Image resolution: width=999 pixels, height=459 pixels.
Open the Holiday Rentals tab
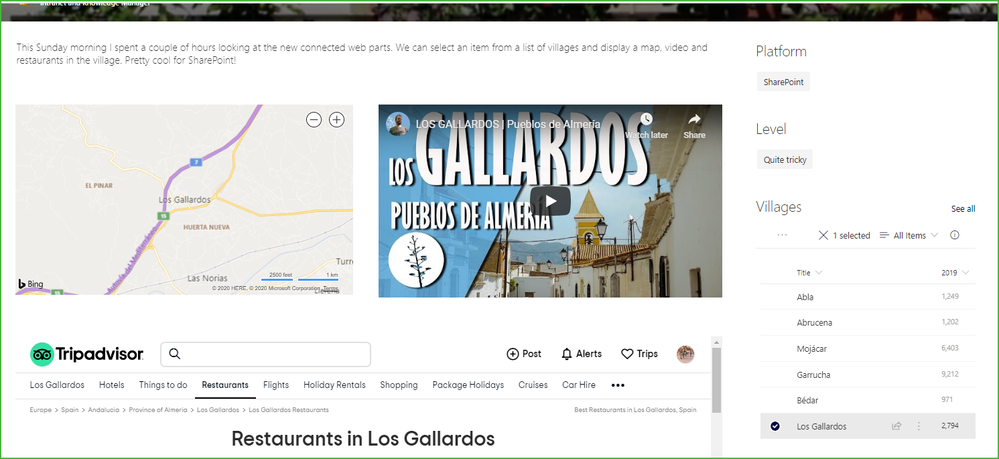[x=334, y=385]
